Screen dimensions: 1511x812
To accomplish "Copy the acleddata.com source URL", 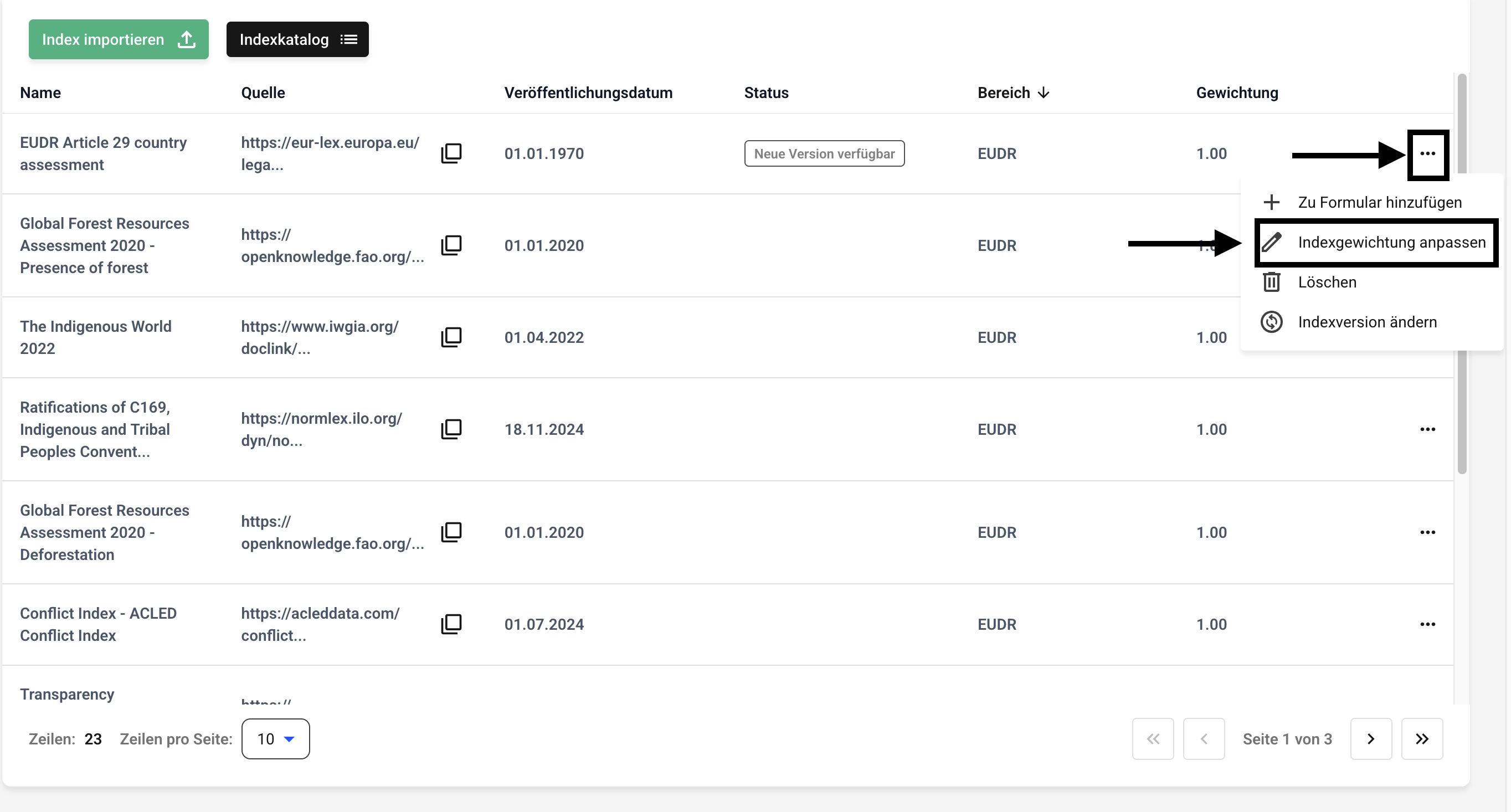I will 451,624.
